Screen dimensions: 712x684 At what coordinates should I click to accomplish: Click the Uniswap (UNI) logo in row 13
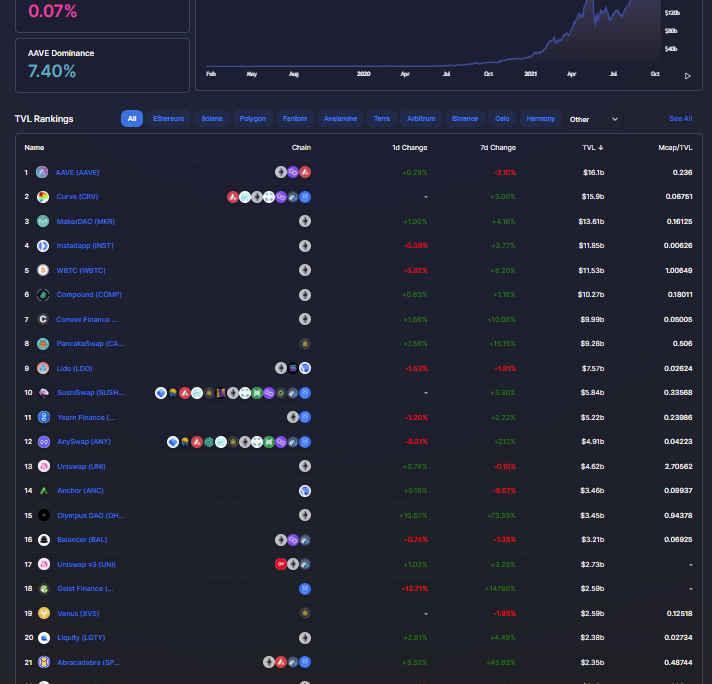43,466
